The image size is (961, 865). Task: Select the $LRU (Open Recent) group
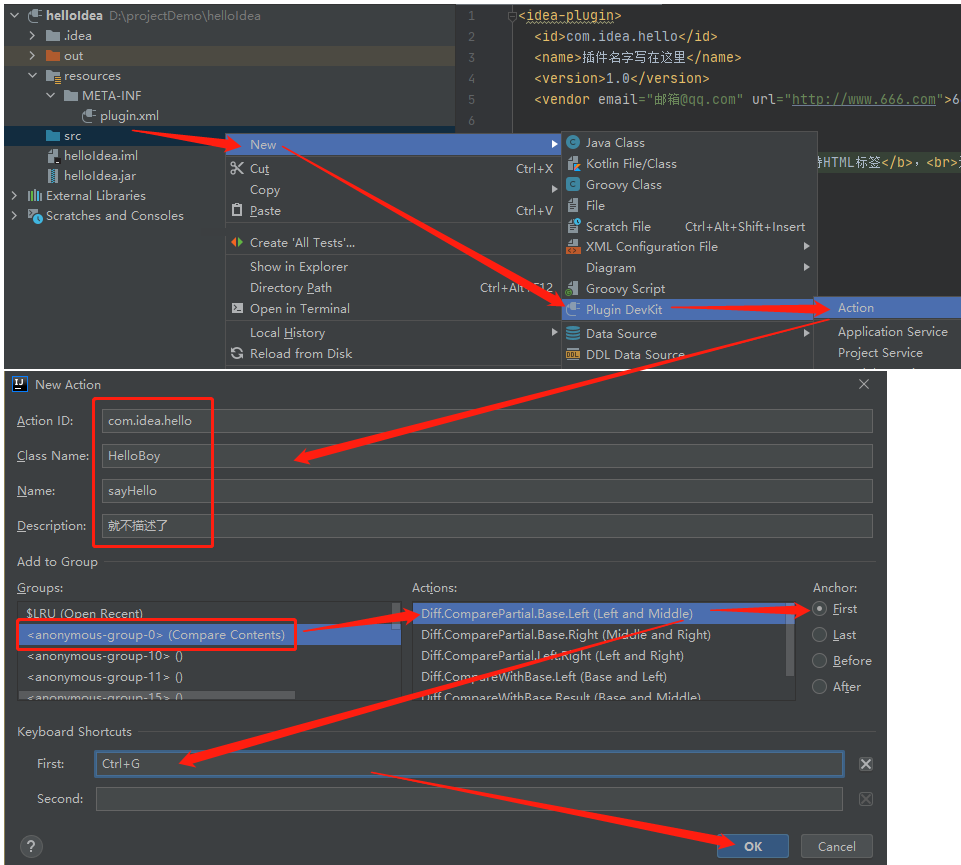click(205, 613)
